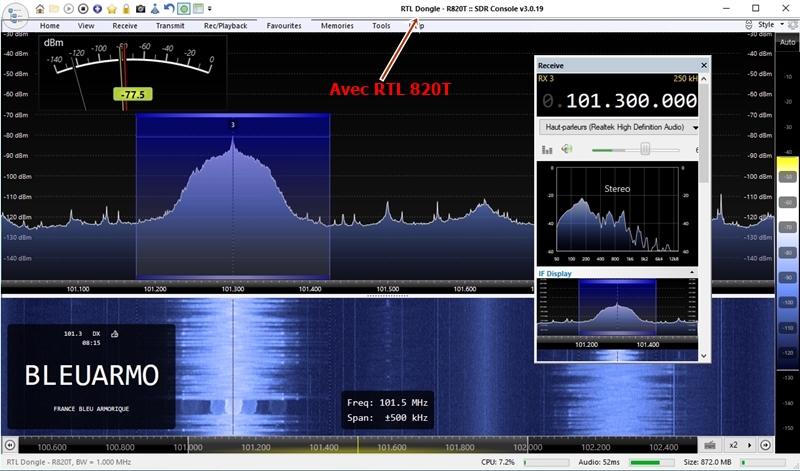Open the round application menu button
This screenshot has width=800, height=471.
(x=15, y=15)
